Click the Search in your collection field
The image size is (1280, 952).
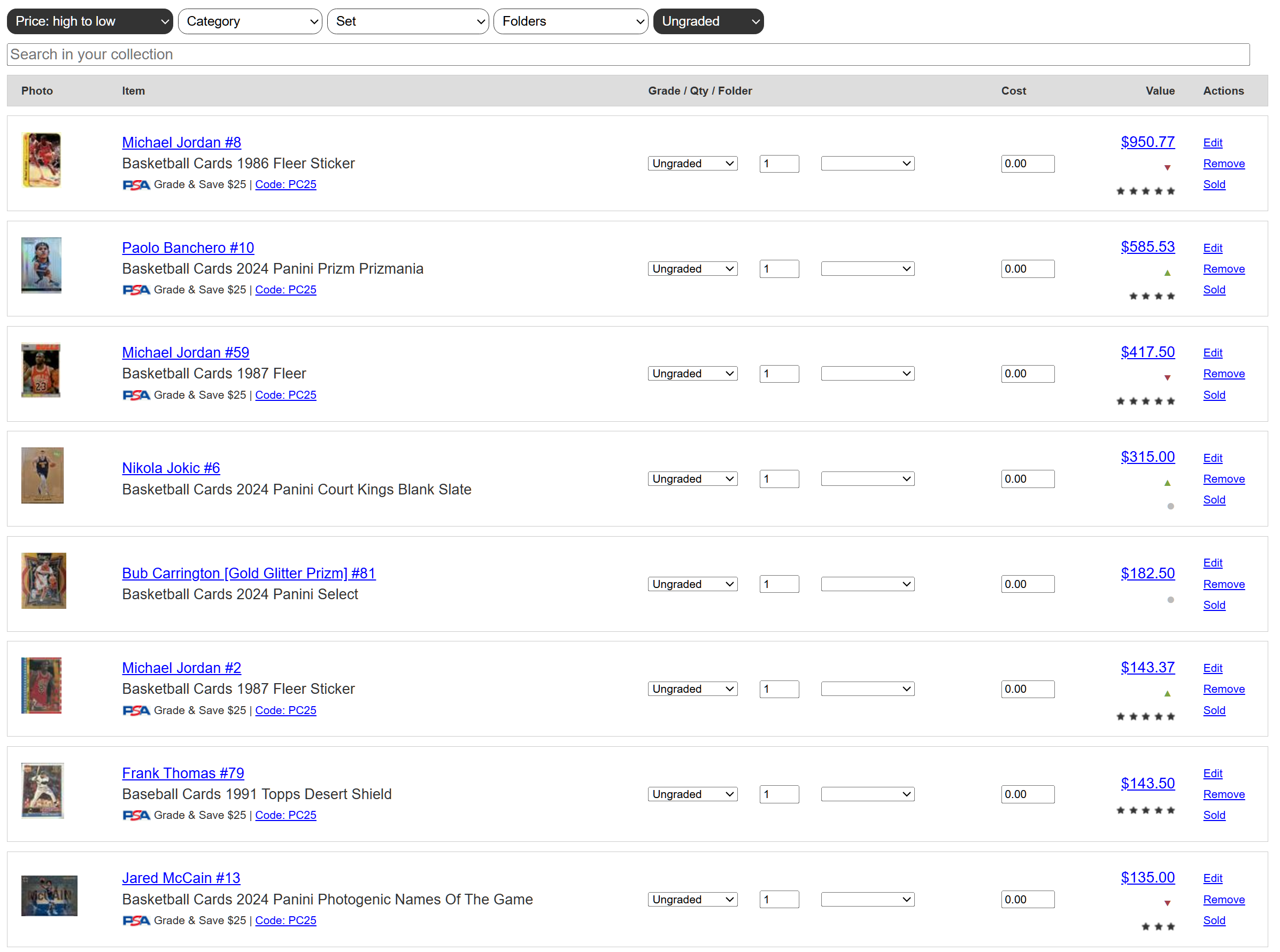coord(628,55)
